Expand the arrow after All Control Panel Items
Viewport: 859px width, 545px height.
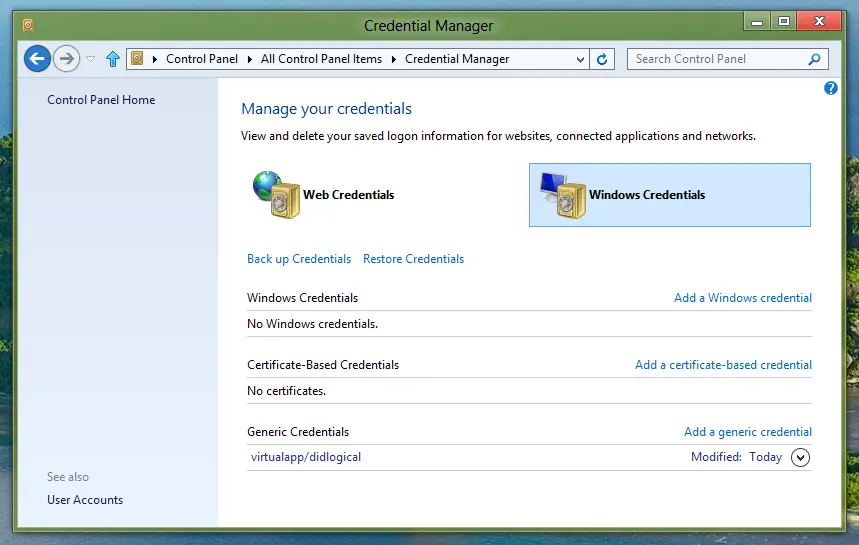393,59
